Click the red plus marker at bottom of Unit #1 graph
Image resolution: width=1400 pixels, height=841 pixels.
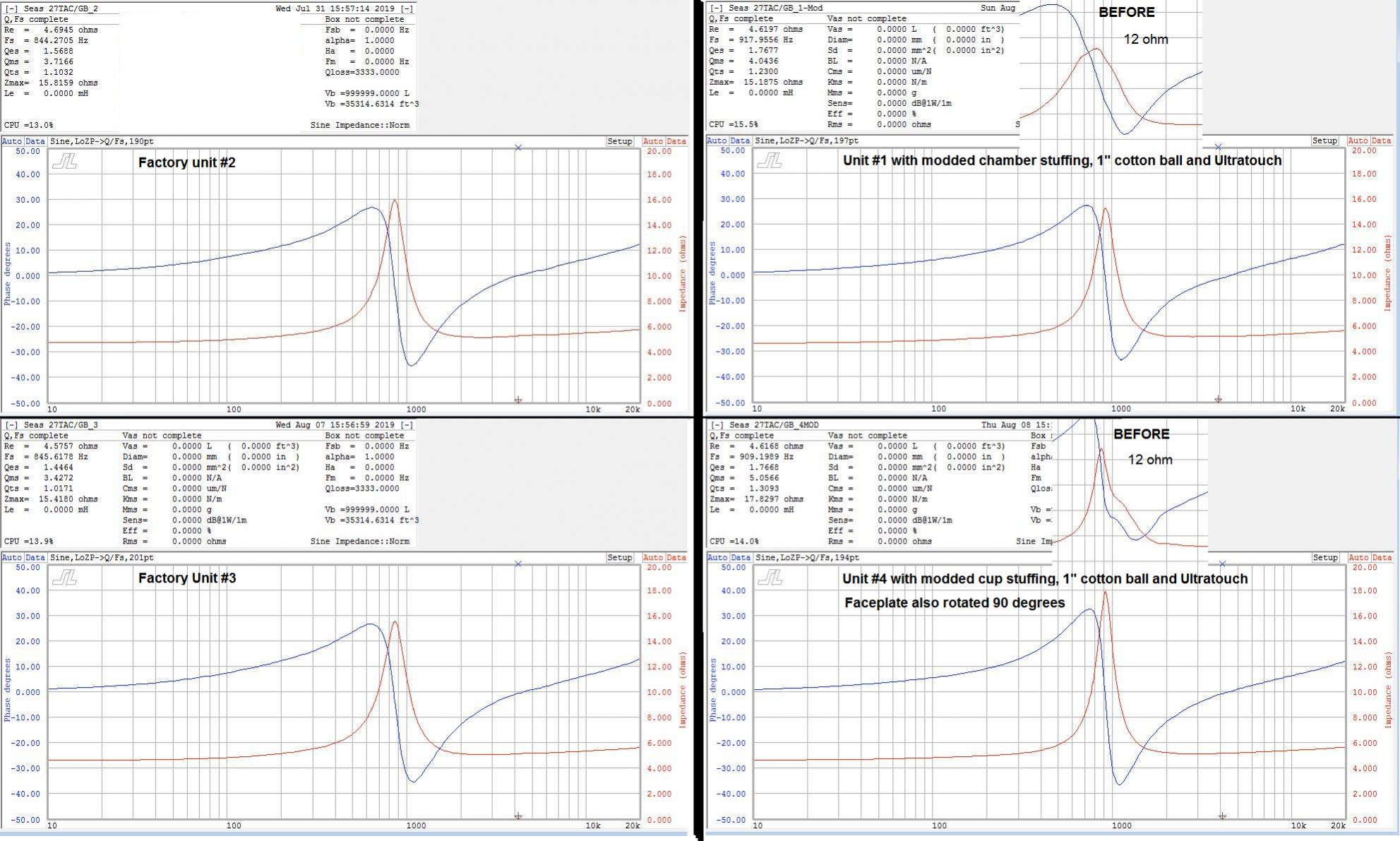[x=1218, y=399]
